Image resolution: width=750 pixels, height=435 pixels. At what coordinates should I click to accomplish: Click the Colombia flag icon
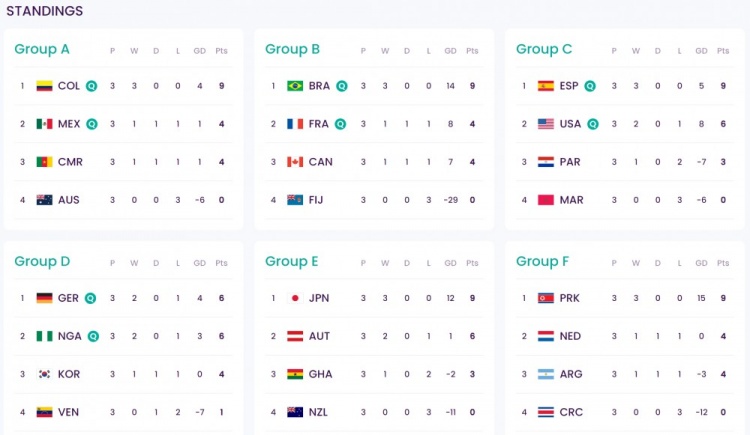pyautogui.click(x=44, y=86)
